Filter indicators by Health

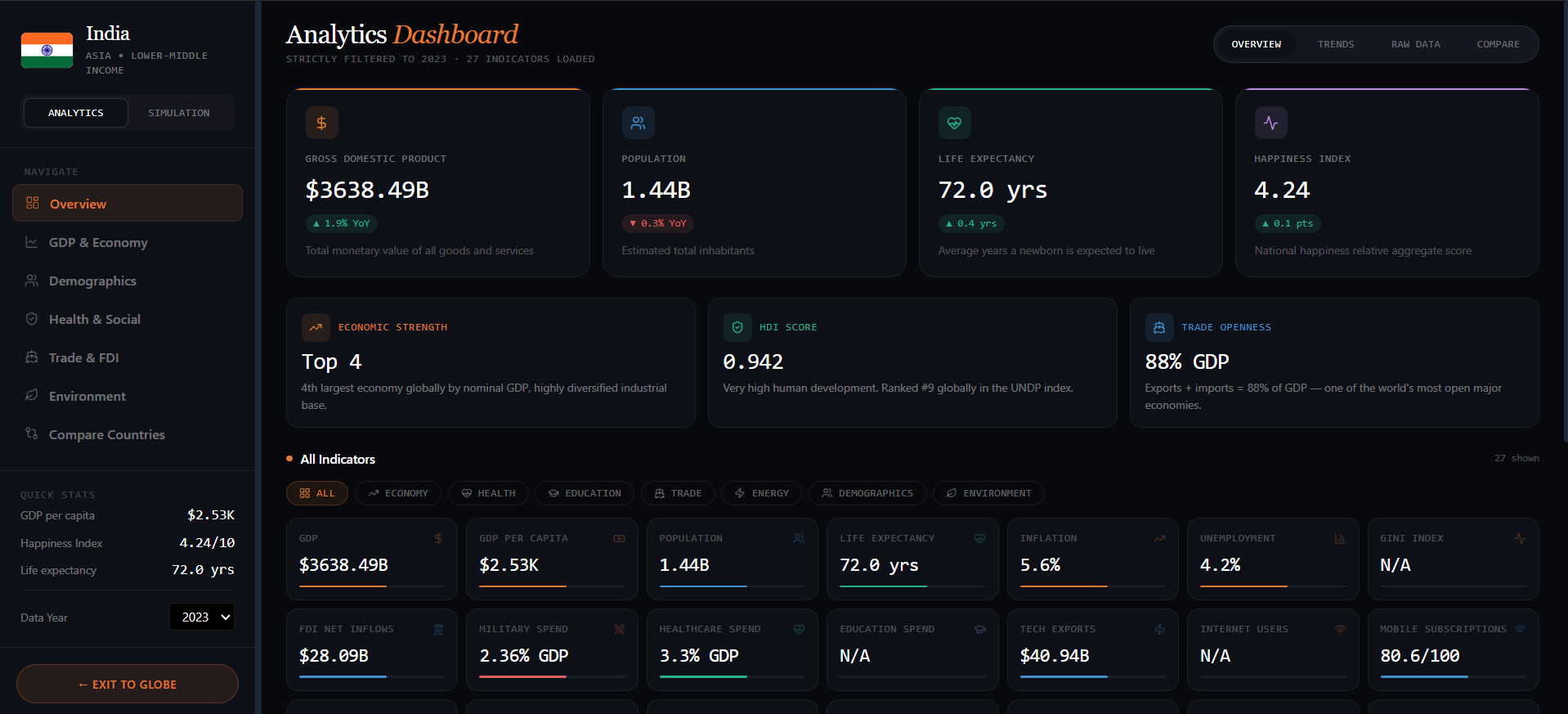[488, 493]
